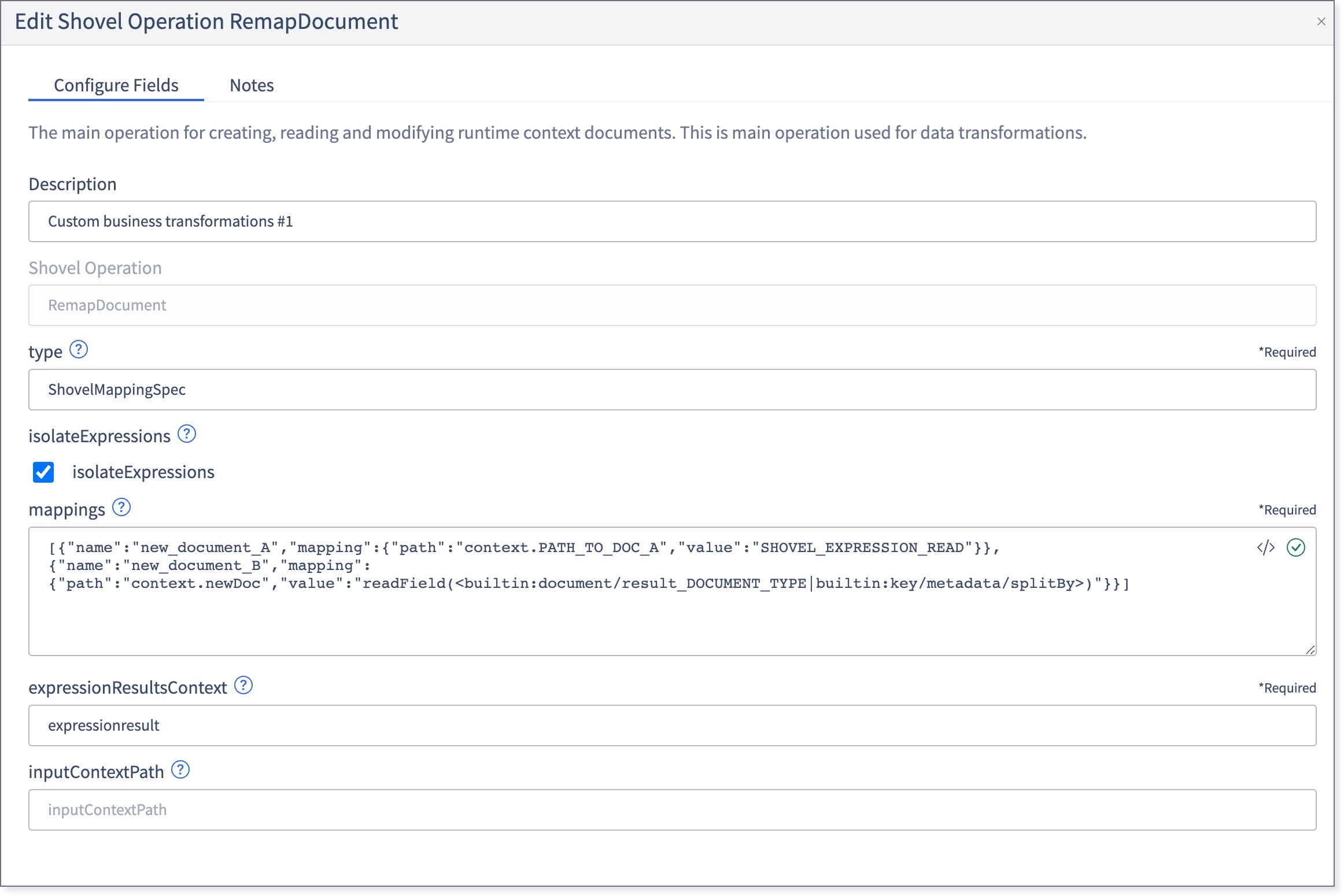This screenshot has height=896, width=1344.
Task: Click the empty inputContextPath field
Action: [x=673, y=810]
